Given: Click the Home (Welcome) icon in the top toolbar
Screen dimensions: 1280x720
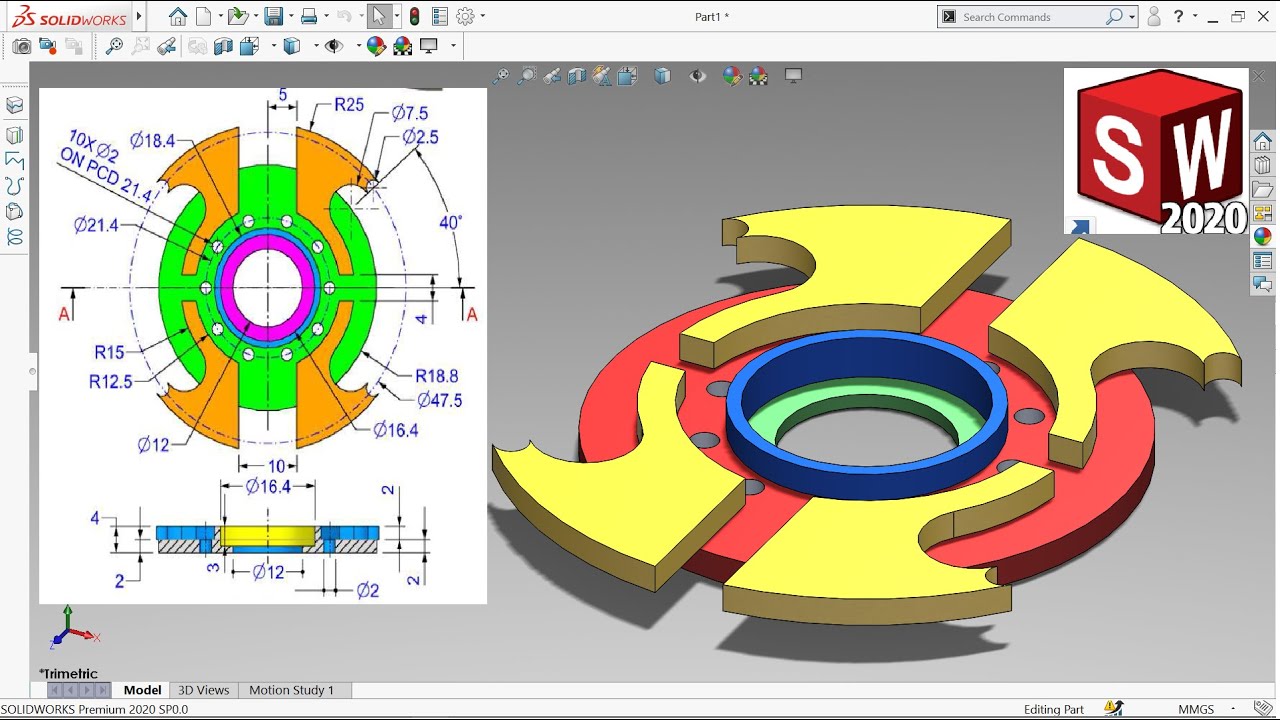Looking at the screenshot, I should click(177, 16).
